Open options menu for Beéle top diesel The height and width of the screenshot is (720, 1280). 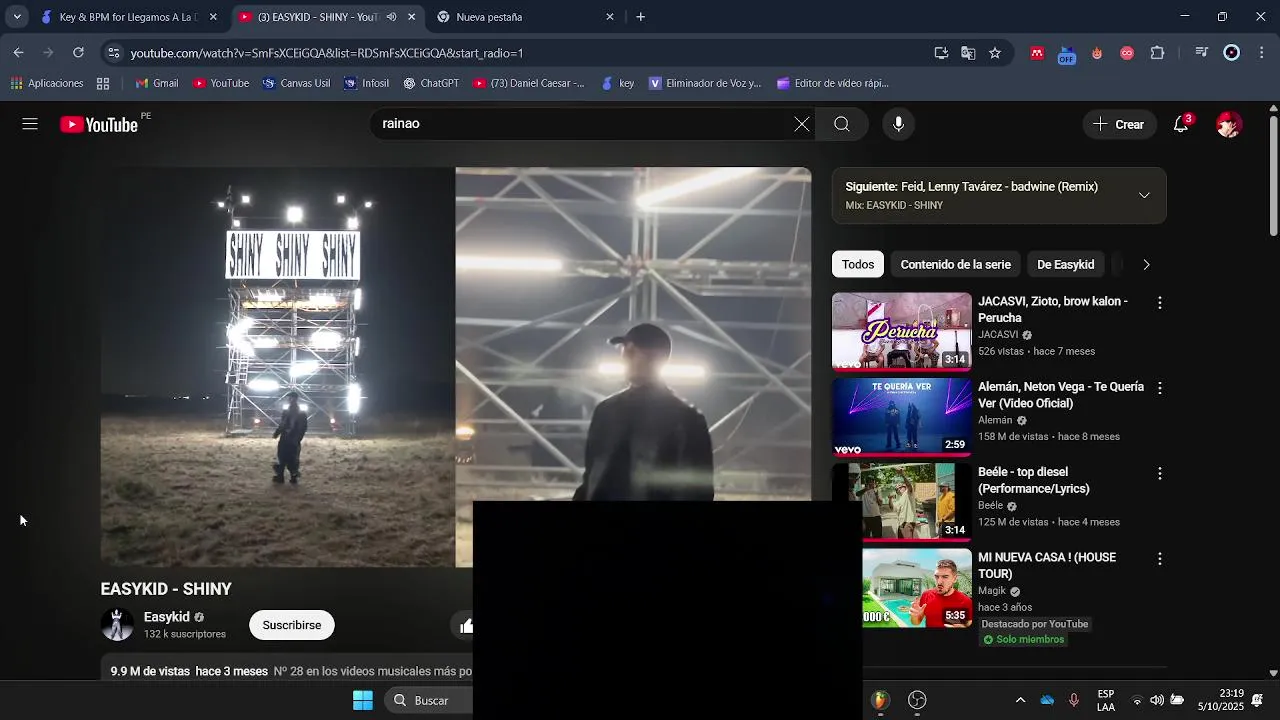(x=1160, y=473)
